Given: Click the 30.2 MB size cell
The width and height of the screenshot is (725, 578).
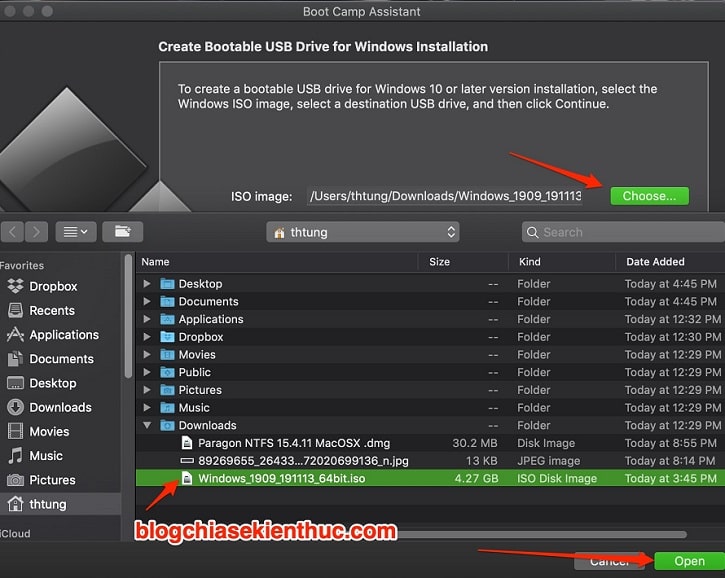Looking at the screenshot, I should tap(475, 443).
